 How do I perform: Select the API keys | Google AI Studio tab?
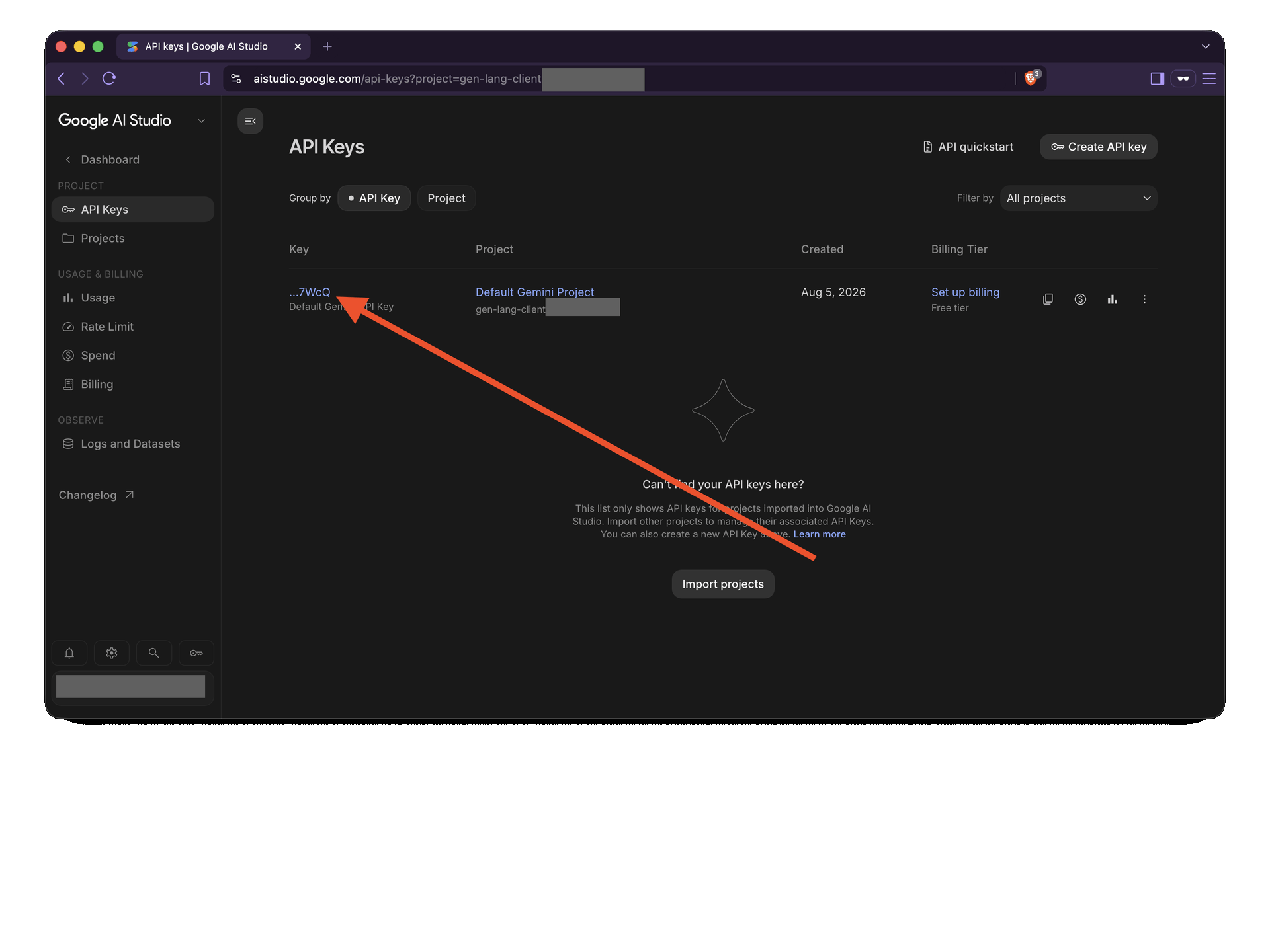click(x=213, y=46)
